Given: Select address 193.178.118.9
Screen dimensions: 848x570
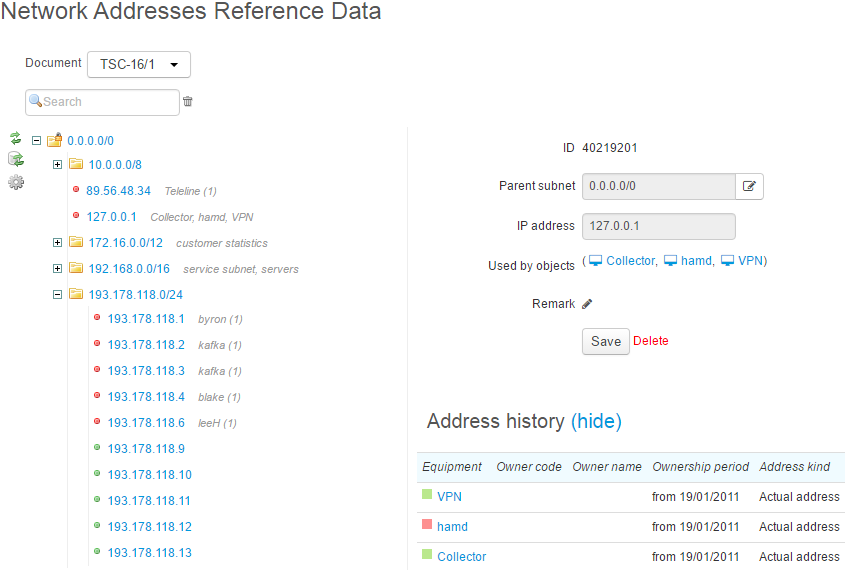Looking at the screenshot, I should (x=146, y=448).
